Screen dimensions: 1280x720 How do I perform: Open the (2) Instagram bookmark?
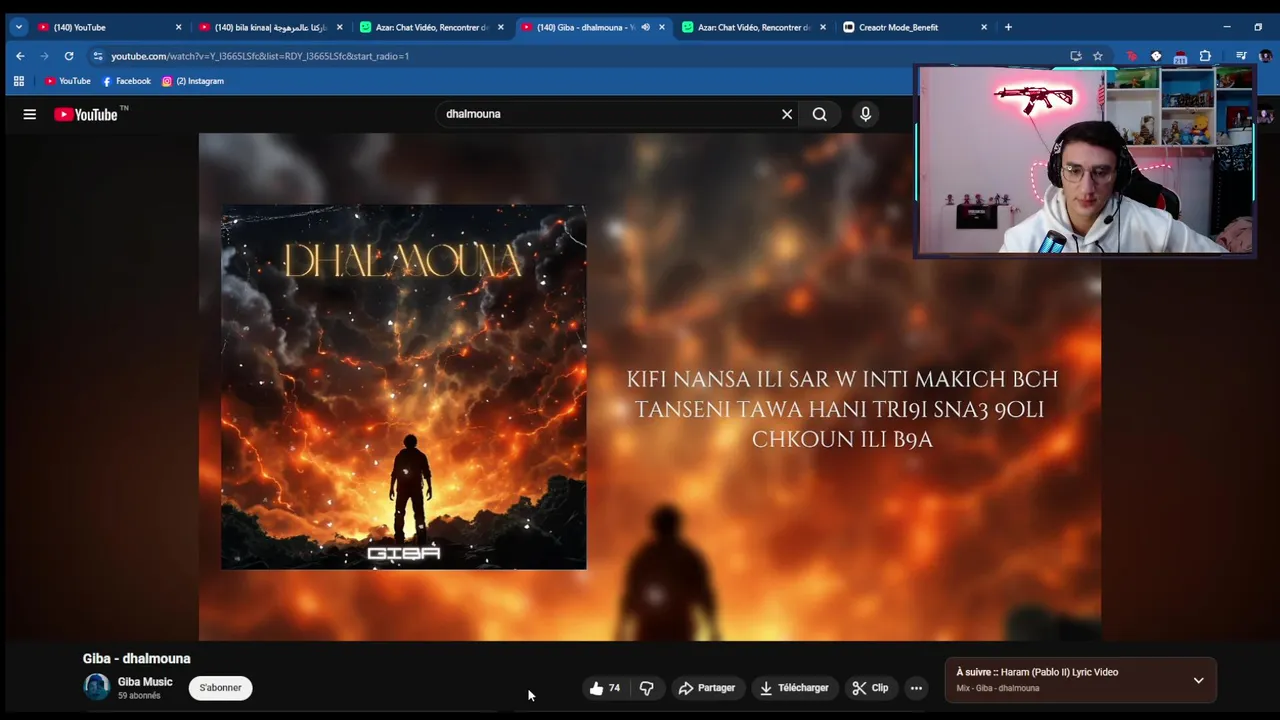click(x=193, y=81)
